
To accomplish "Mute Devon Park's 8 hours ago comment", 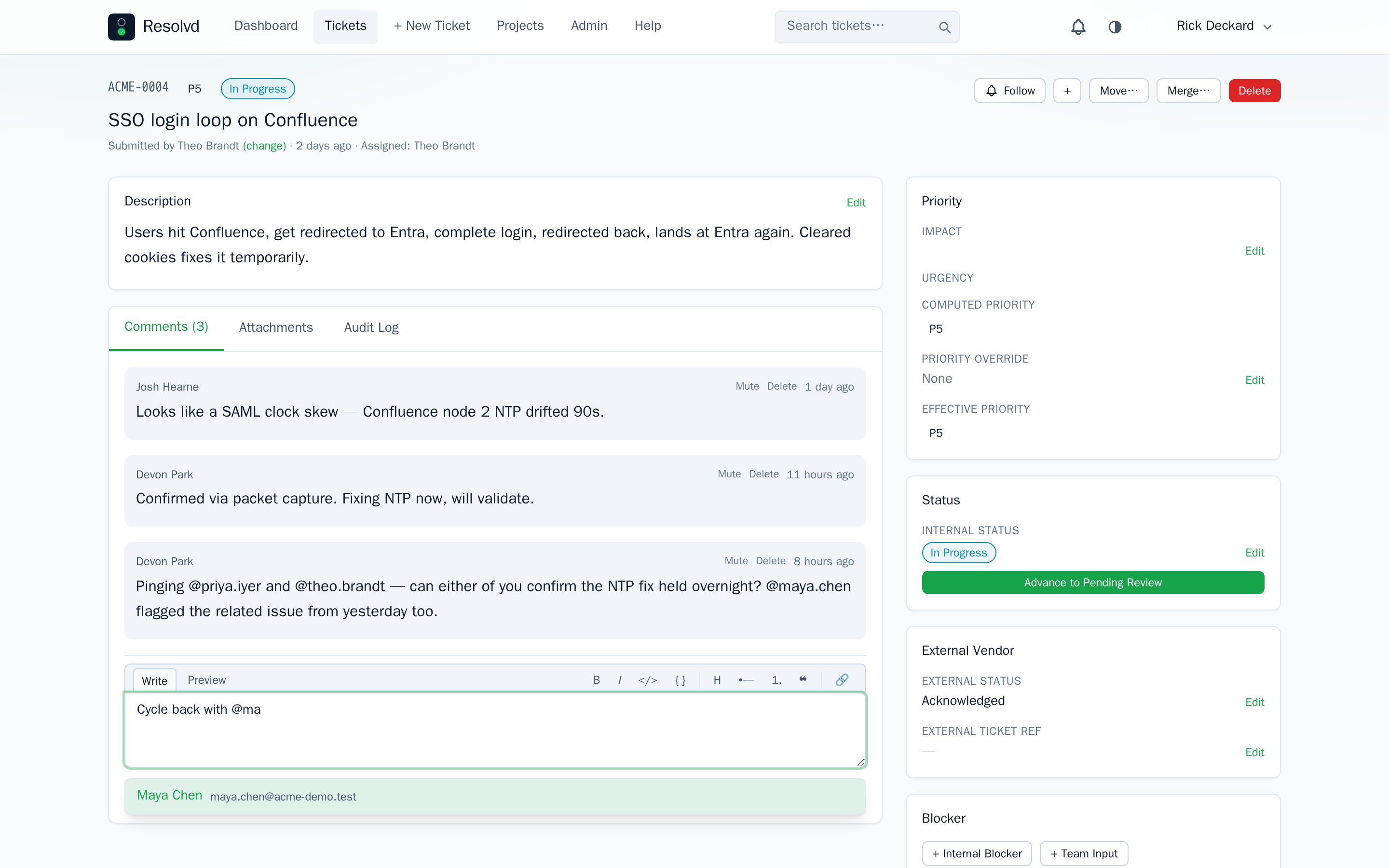I will (736, 561).
